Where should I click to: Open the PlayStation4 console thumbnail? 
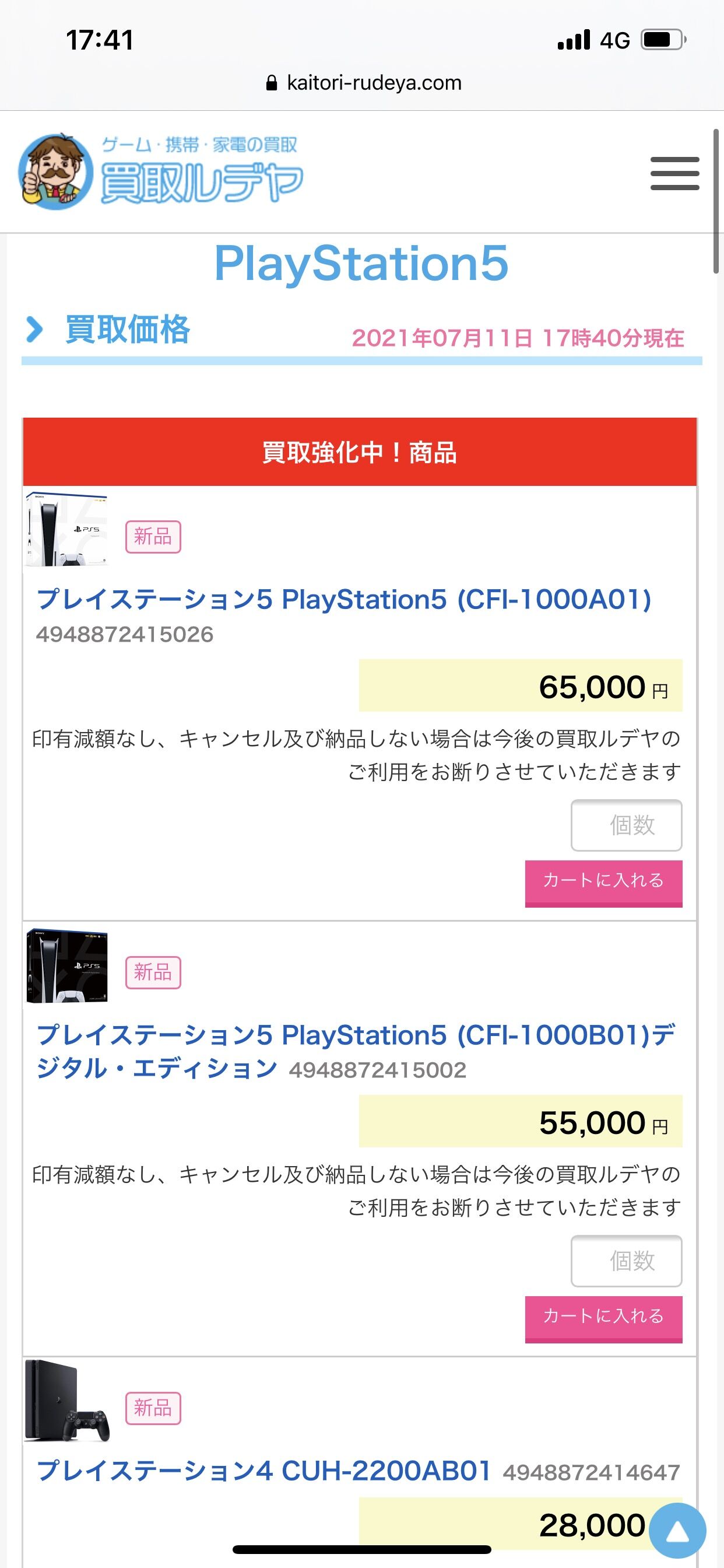pyautogui.click(x=67, y=1401)
